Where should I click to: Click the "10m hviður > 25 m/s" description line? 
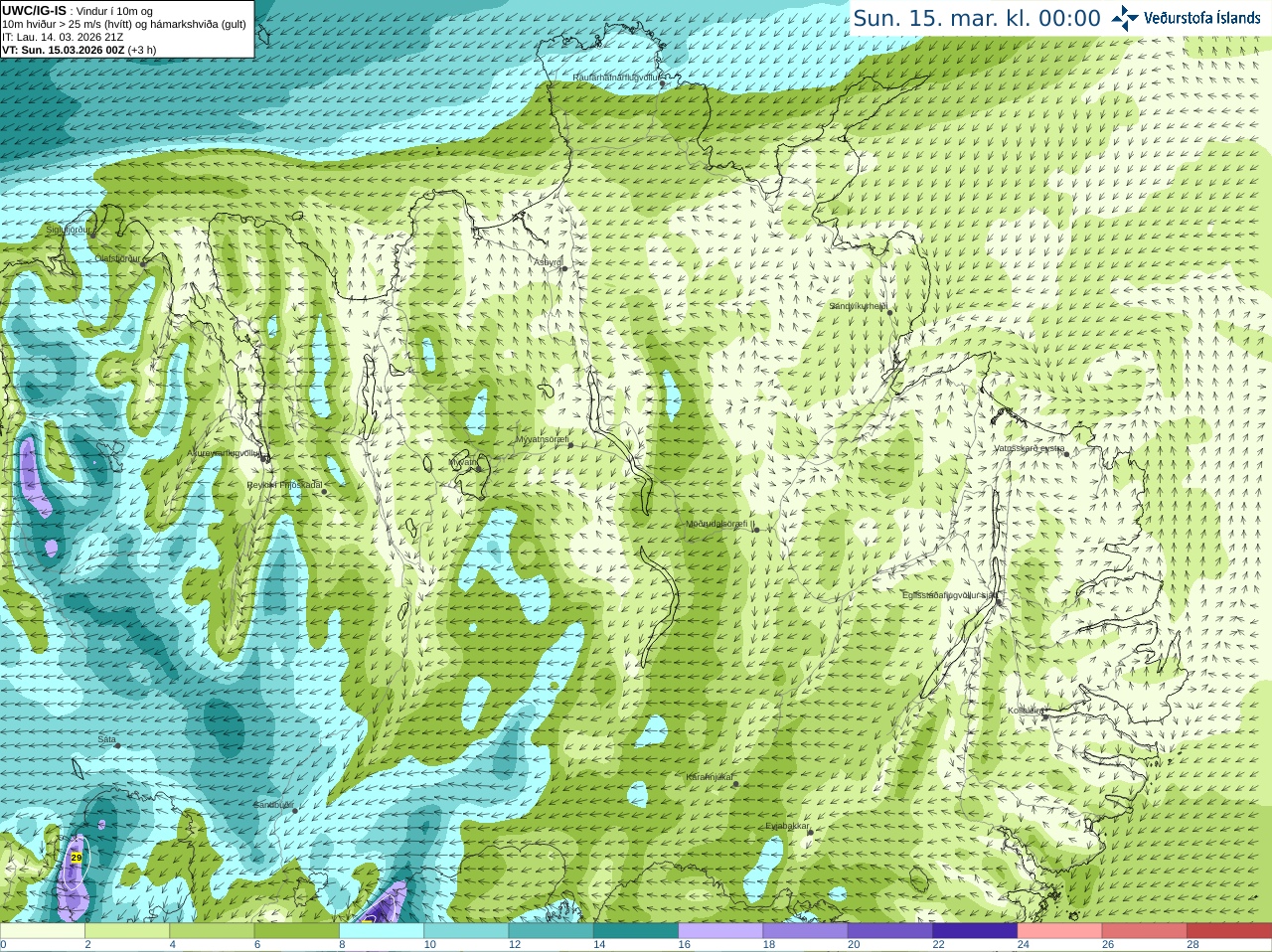(x=124, y=24)
